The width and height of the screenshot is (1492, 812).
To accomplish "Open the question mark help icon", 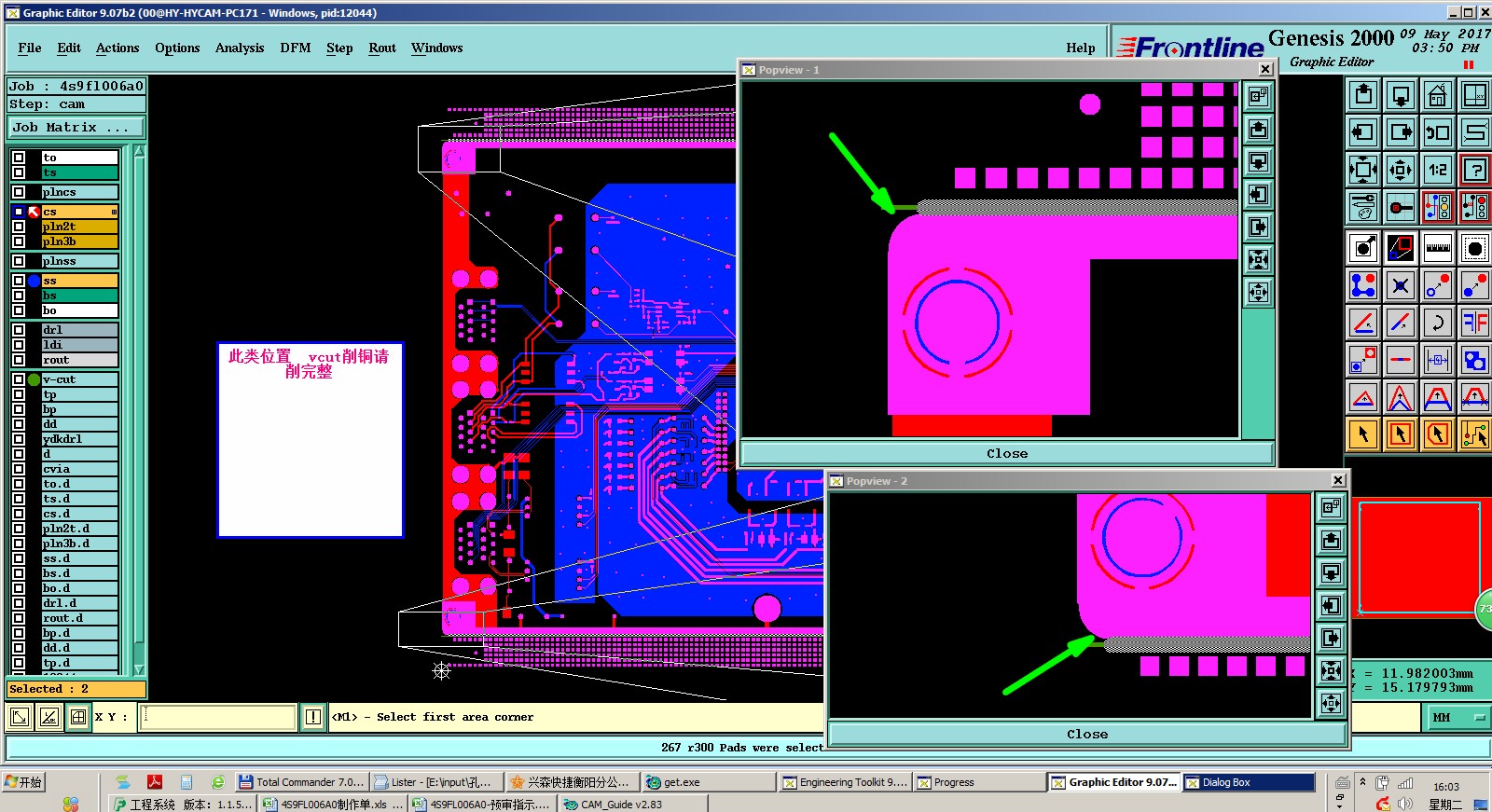I will [x=1474, y=170].
